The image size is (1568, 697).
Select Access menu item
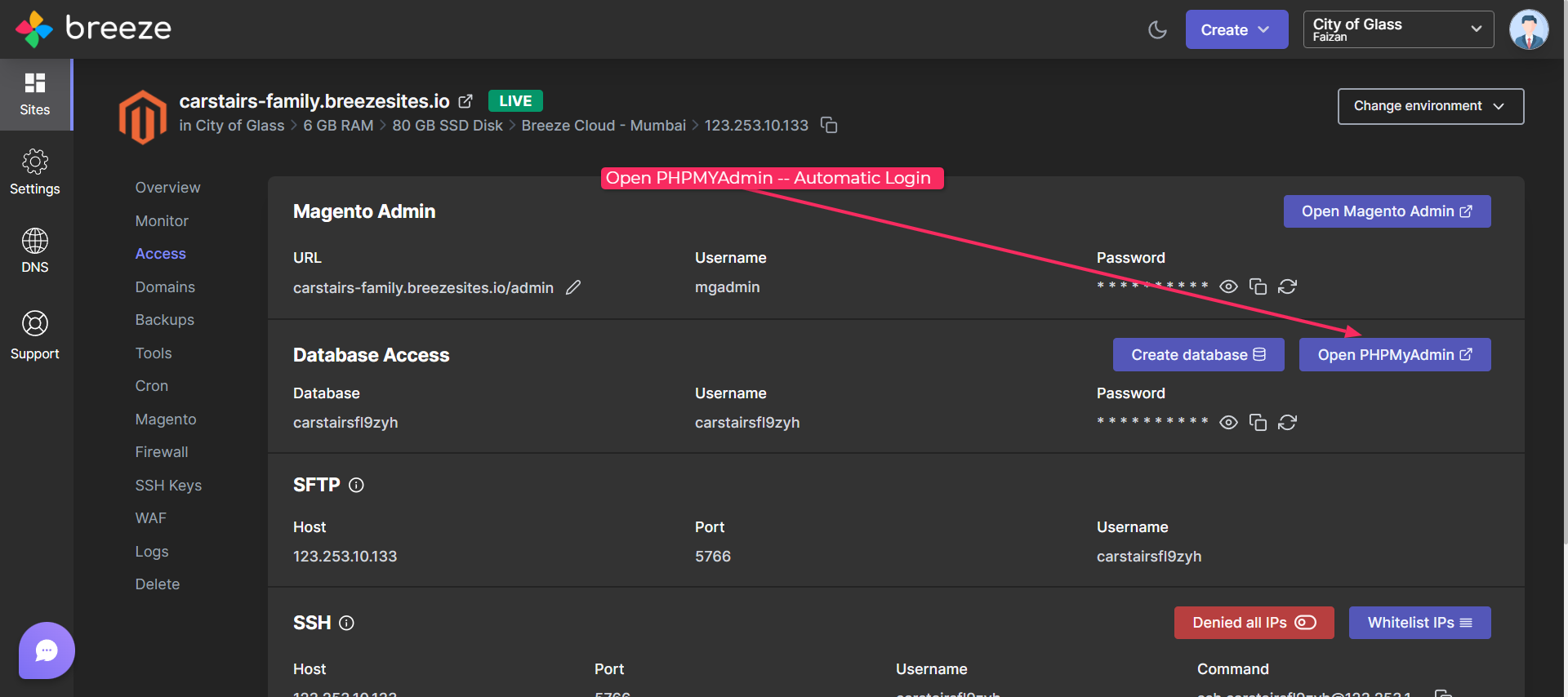point(161,254)
